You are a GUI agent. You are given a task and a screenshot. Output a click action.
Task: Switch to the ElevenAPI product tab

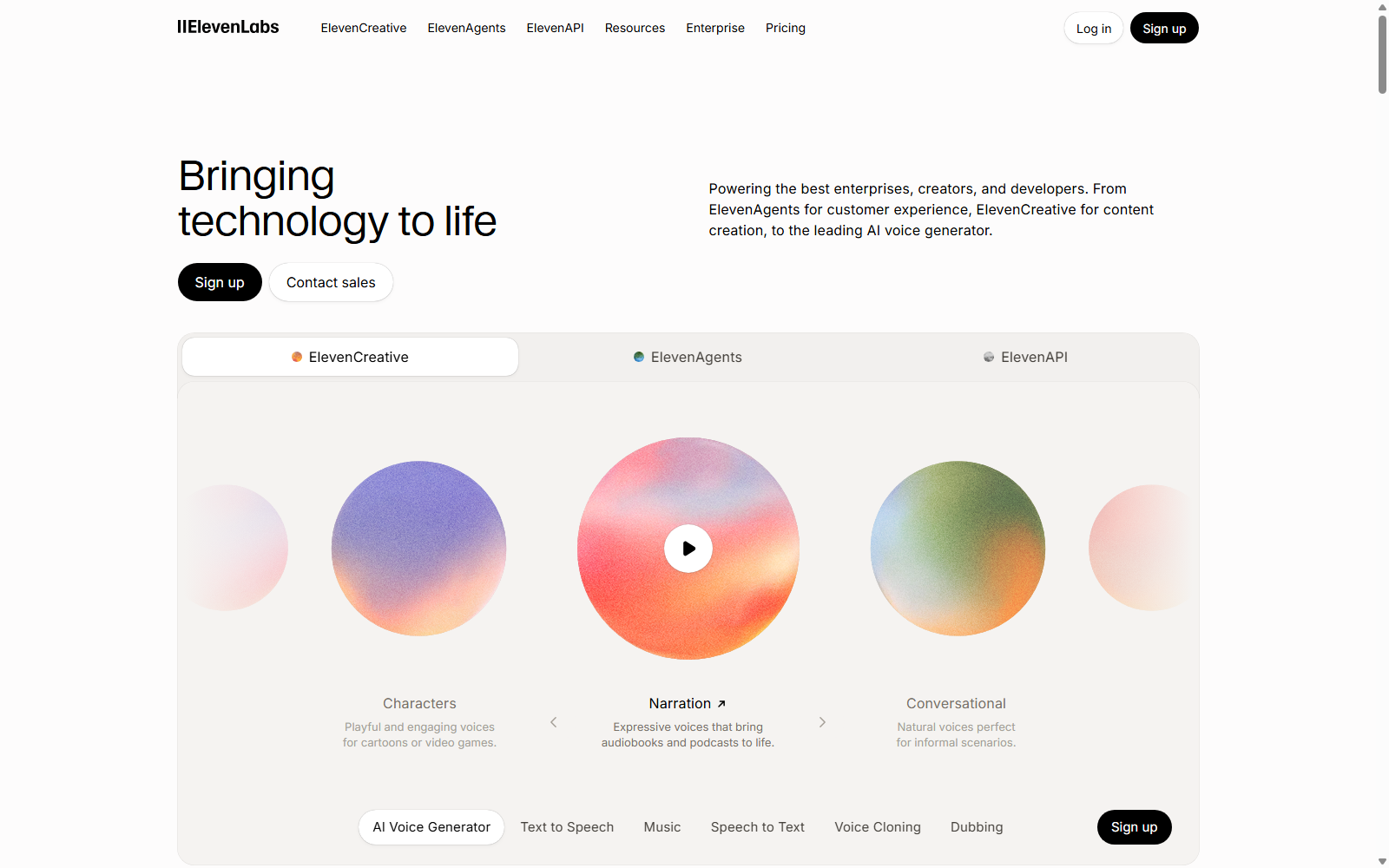click(1025, 357)
